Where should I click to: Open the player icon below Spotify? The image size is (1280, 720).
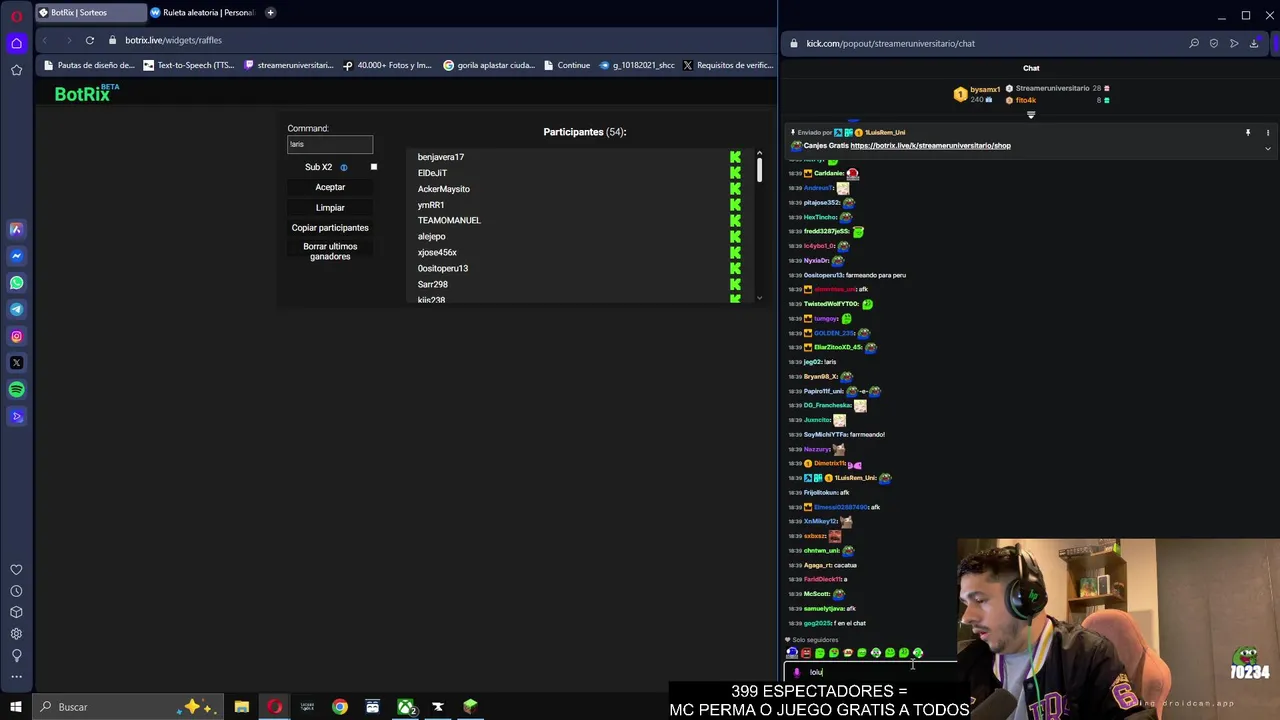pyautogui.click(x=16, y=417)
